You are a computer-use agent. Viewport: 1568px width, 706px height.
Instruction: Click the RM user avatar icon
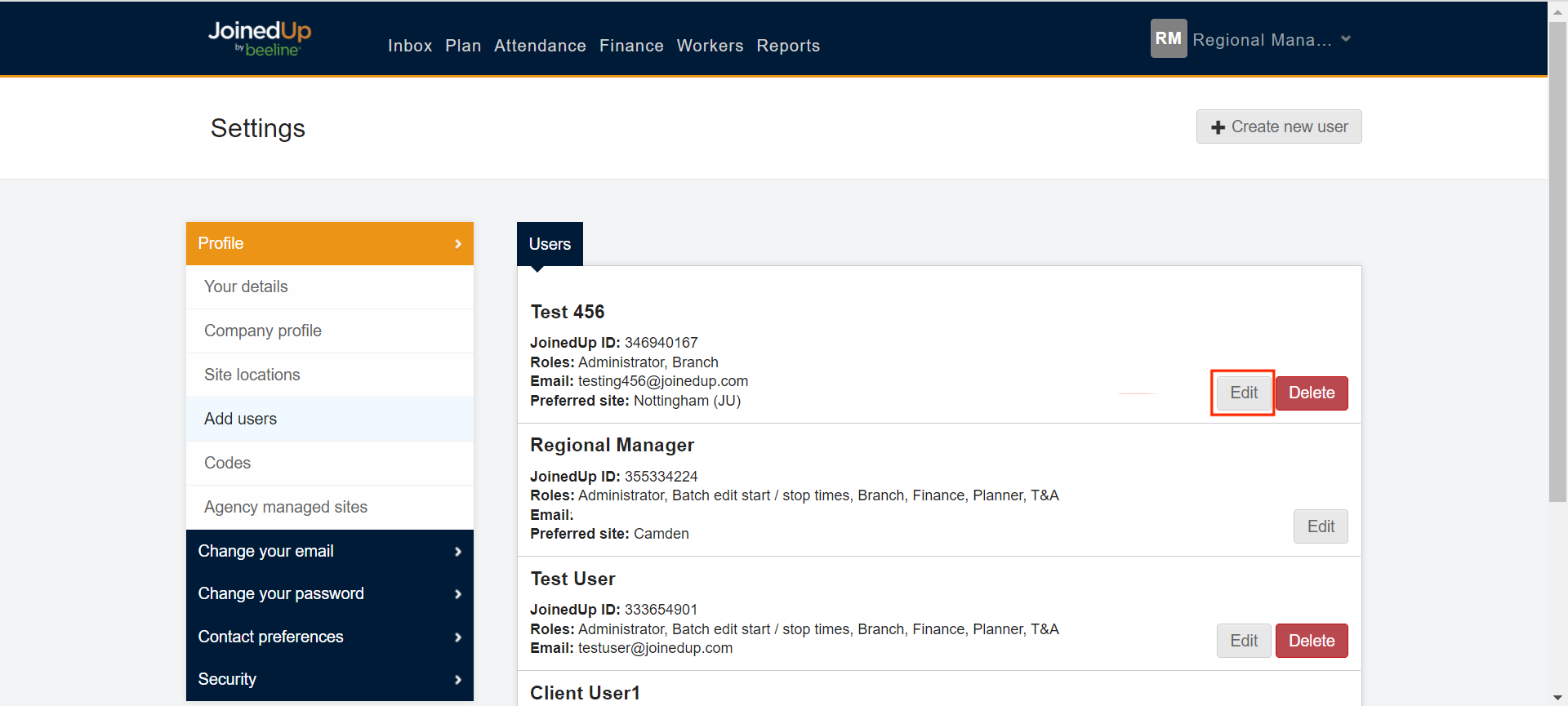(1168, 38)
